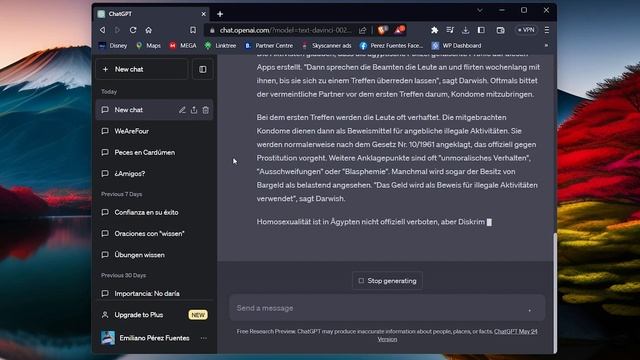Click the VPN button

[x=526, y=30]
